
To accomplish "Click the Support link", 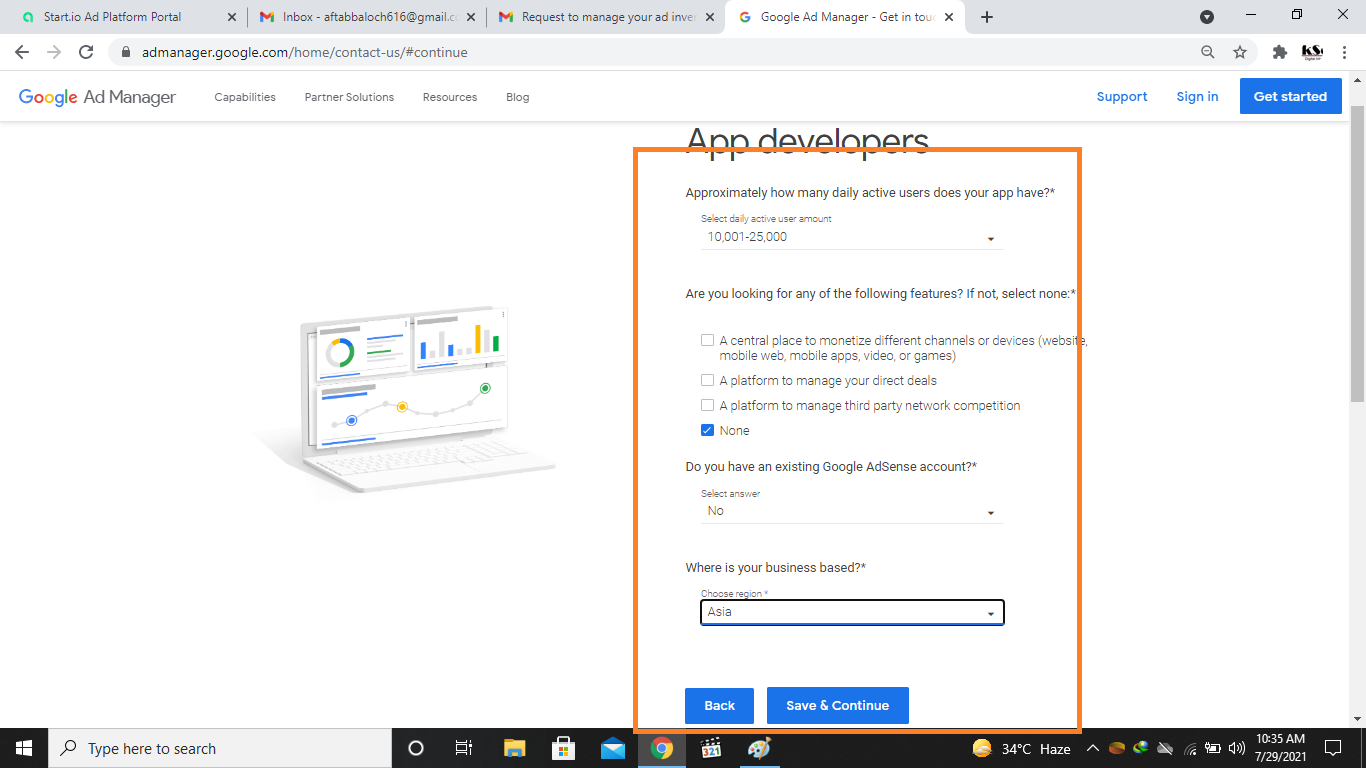I will [1122, 97].
